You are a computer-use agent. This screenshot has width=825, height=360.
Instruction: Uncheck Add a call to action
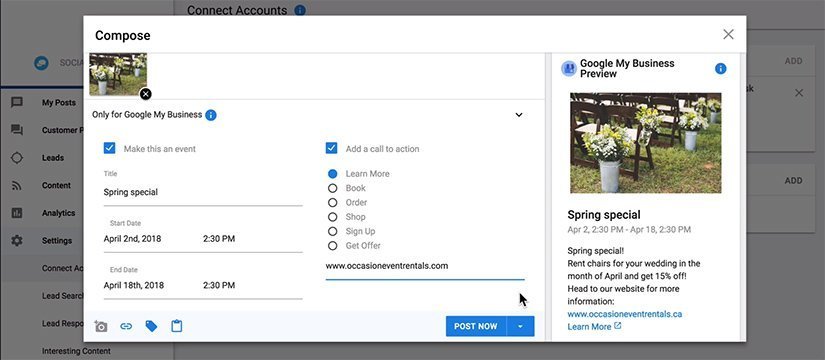[331, 148]
